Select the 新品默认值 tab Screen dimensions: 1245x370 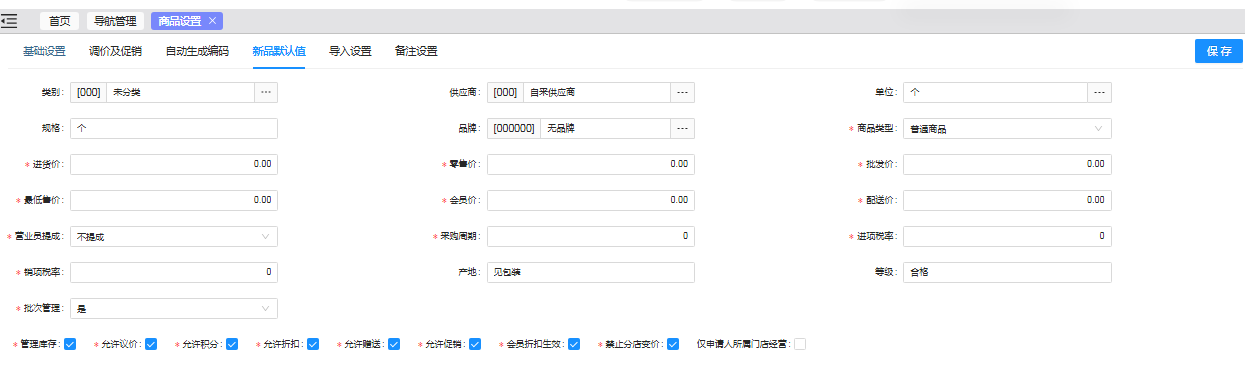tap(278, 51)
